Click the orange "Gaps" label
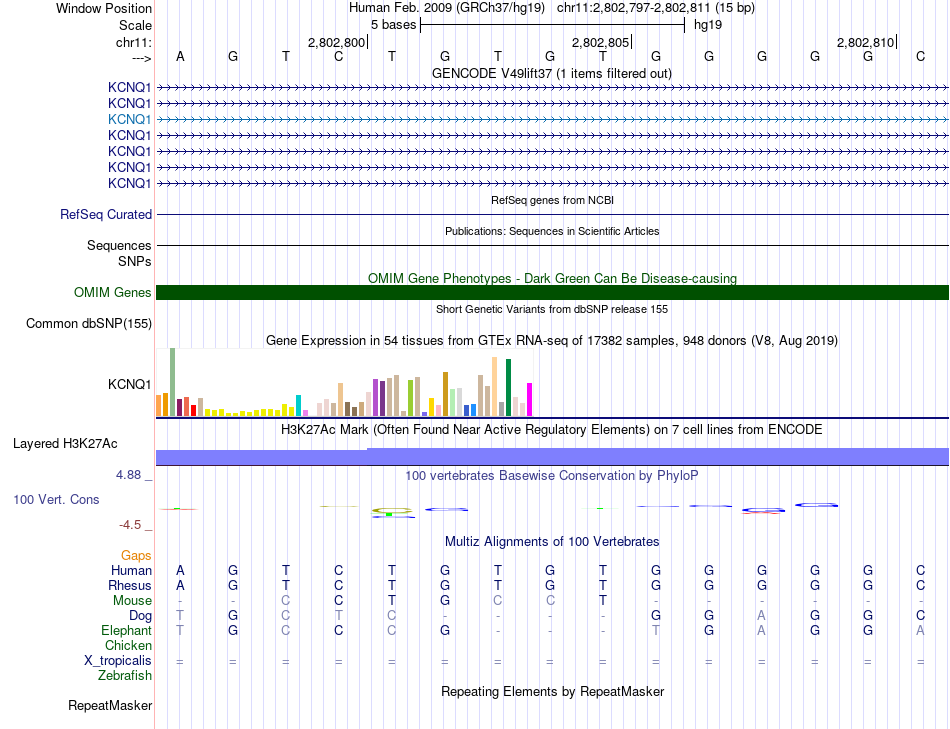This screenshot has height=729, width=950. (x=136, y=556)
